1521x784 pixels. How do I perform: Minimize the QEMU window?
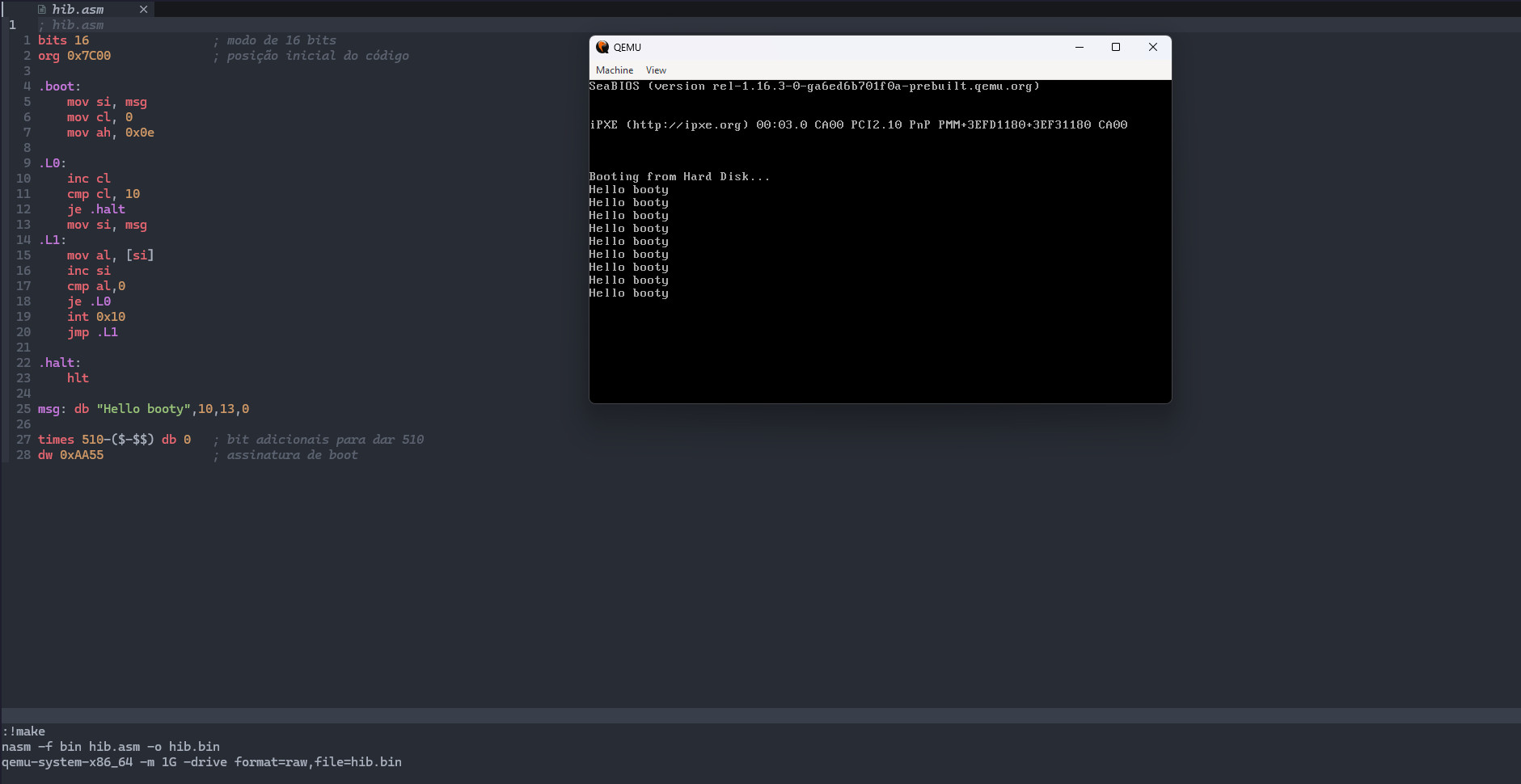click(x=1079, y=47)
